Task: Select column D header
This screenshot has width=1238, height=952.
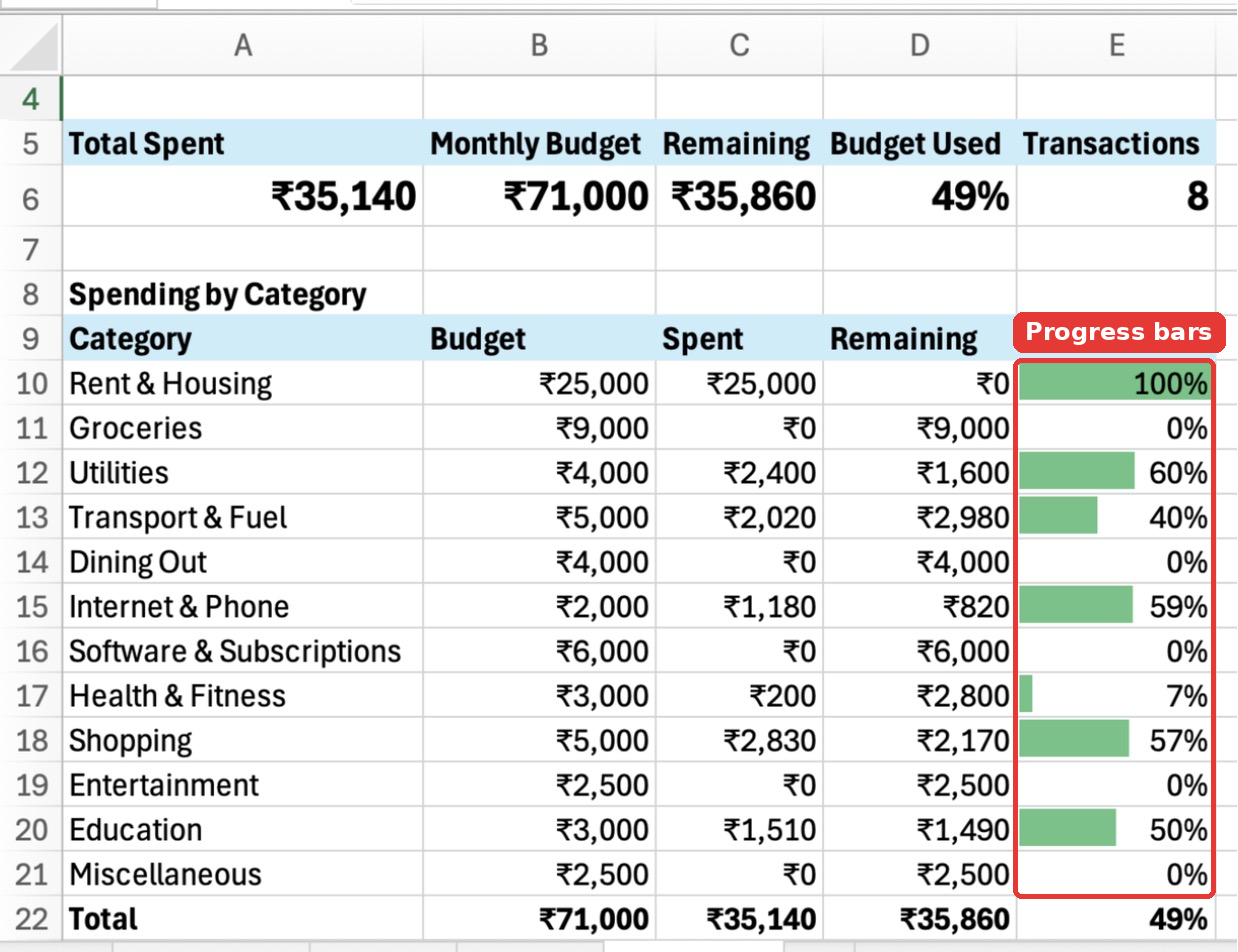Action: (x=920, y=45)
